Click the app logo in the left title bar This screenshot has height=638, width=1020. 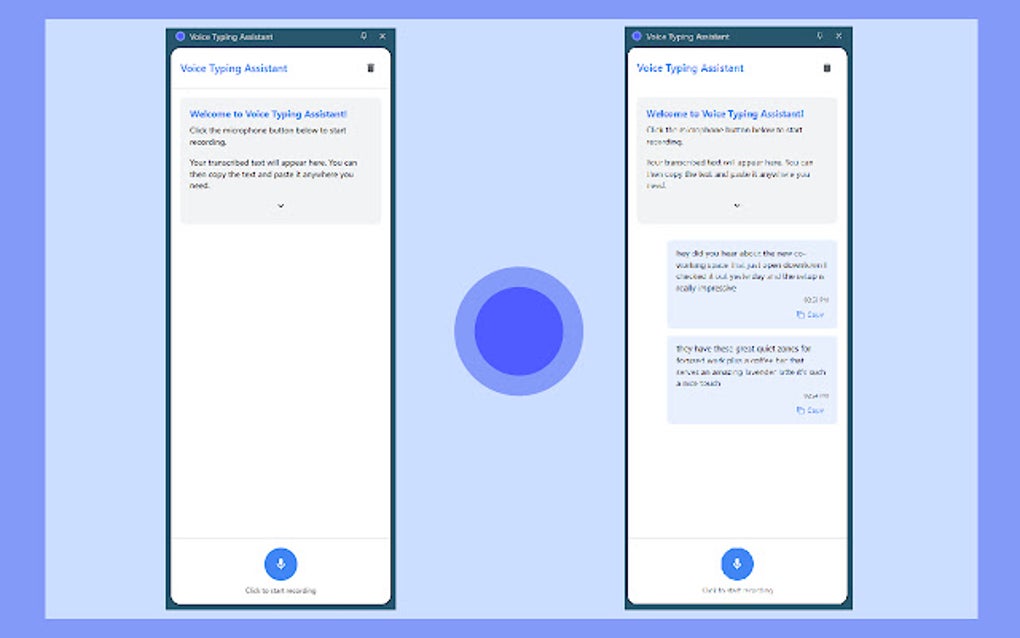coord(180,36)
